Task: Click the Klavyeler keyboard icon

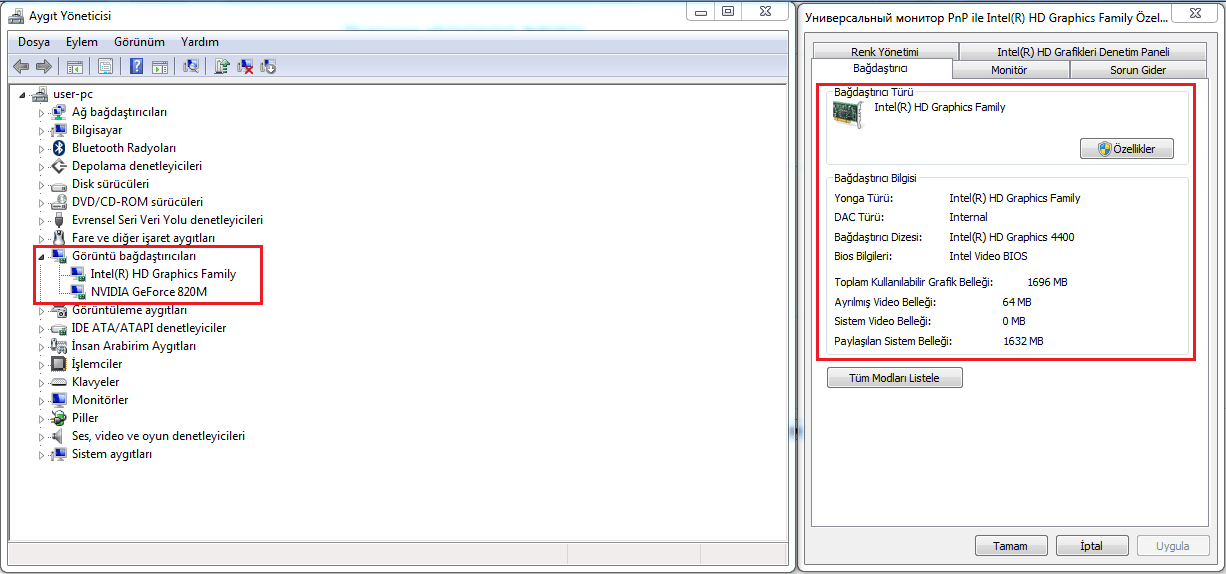Action: 59,382
